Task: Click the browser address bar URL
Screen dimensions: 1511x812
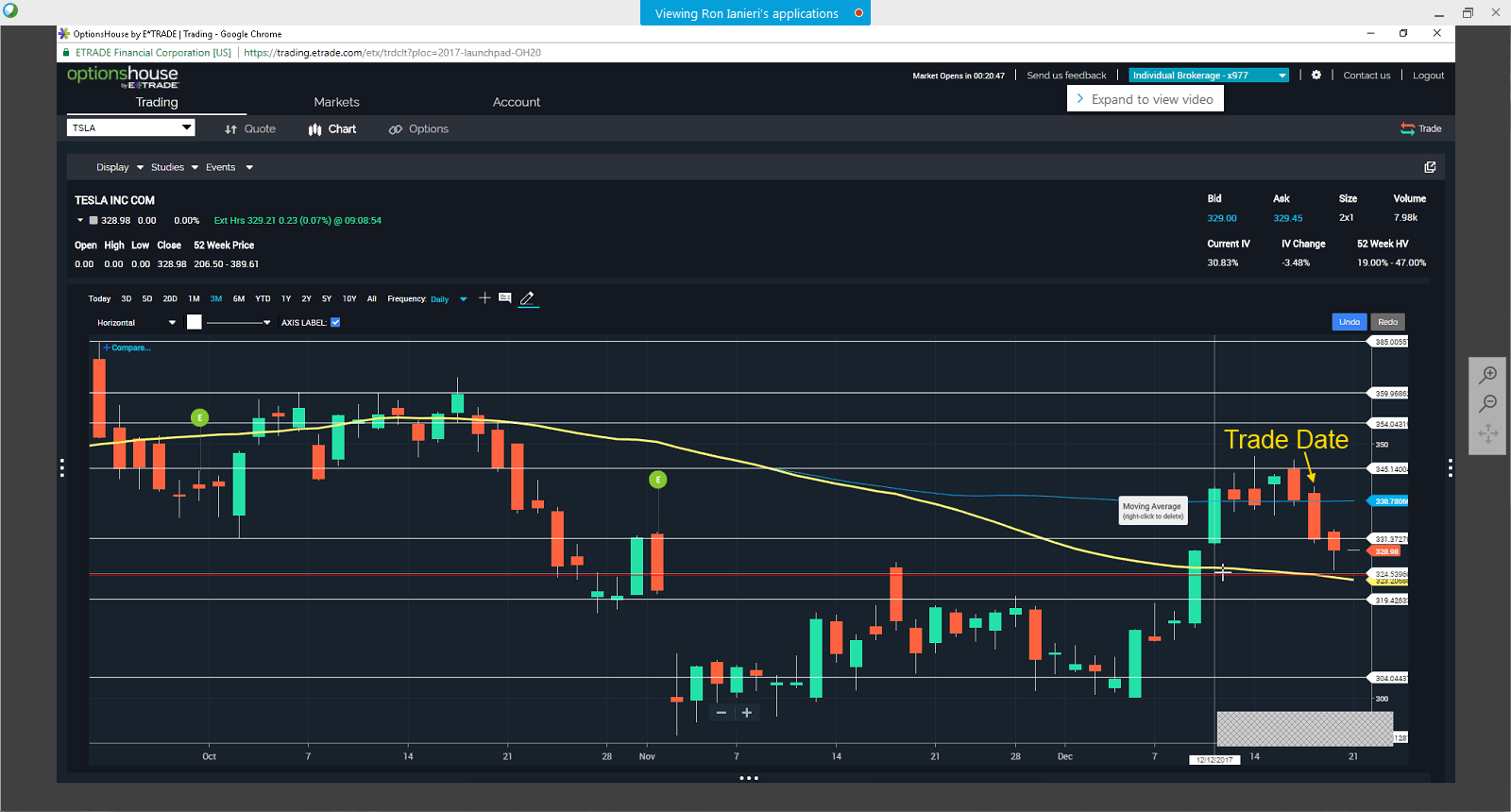Action: point(392,53)
